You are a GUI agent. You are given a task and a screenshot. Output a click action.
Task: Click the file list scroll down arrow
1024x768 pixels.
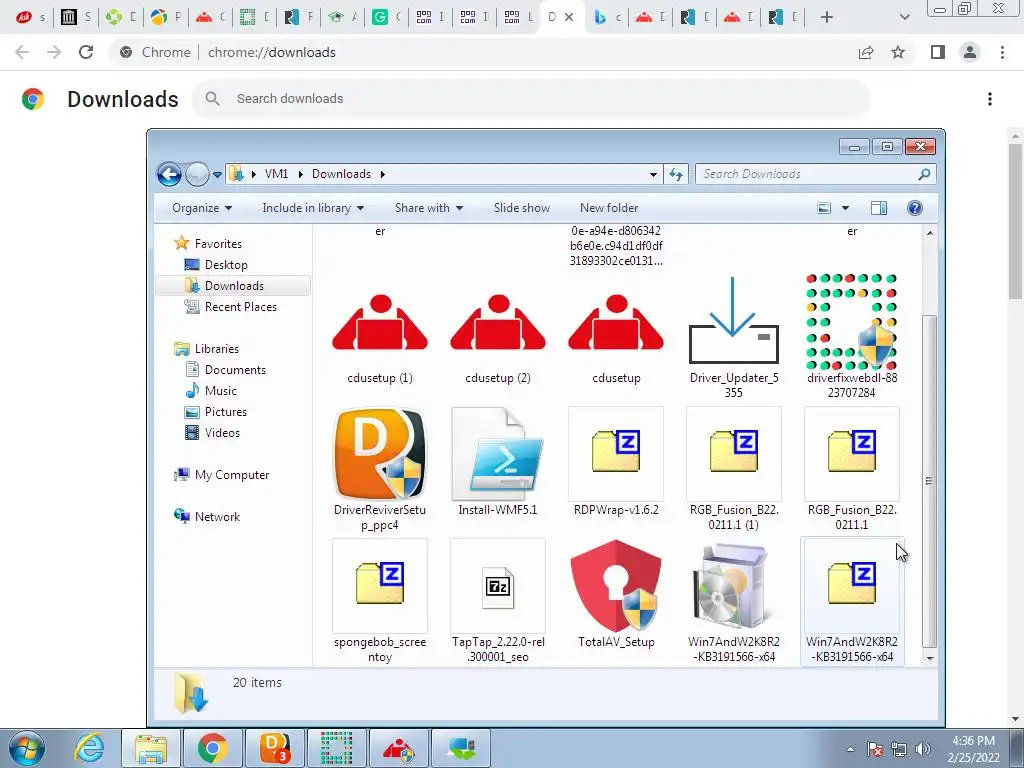pyautogui.click(x=930, y=659)
